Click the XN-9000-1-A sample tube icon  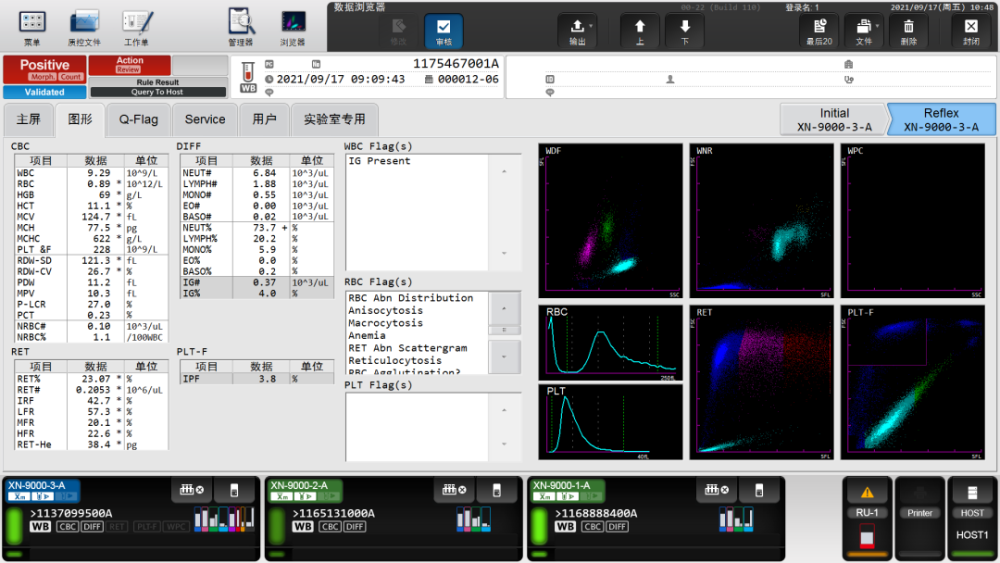pyautogui.click(x=759, y=490)
